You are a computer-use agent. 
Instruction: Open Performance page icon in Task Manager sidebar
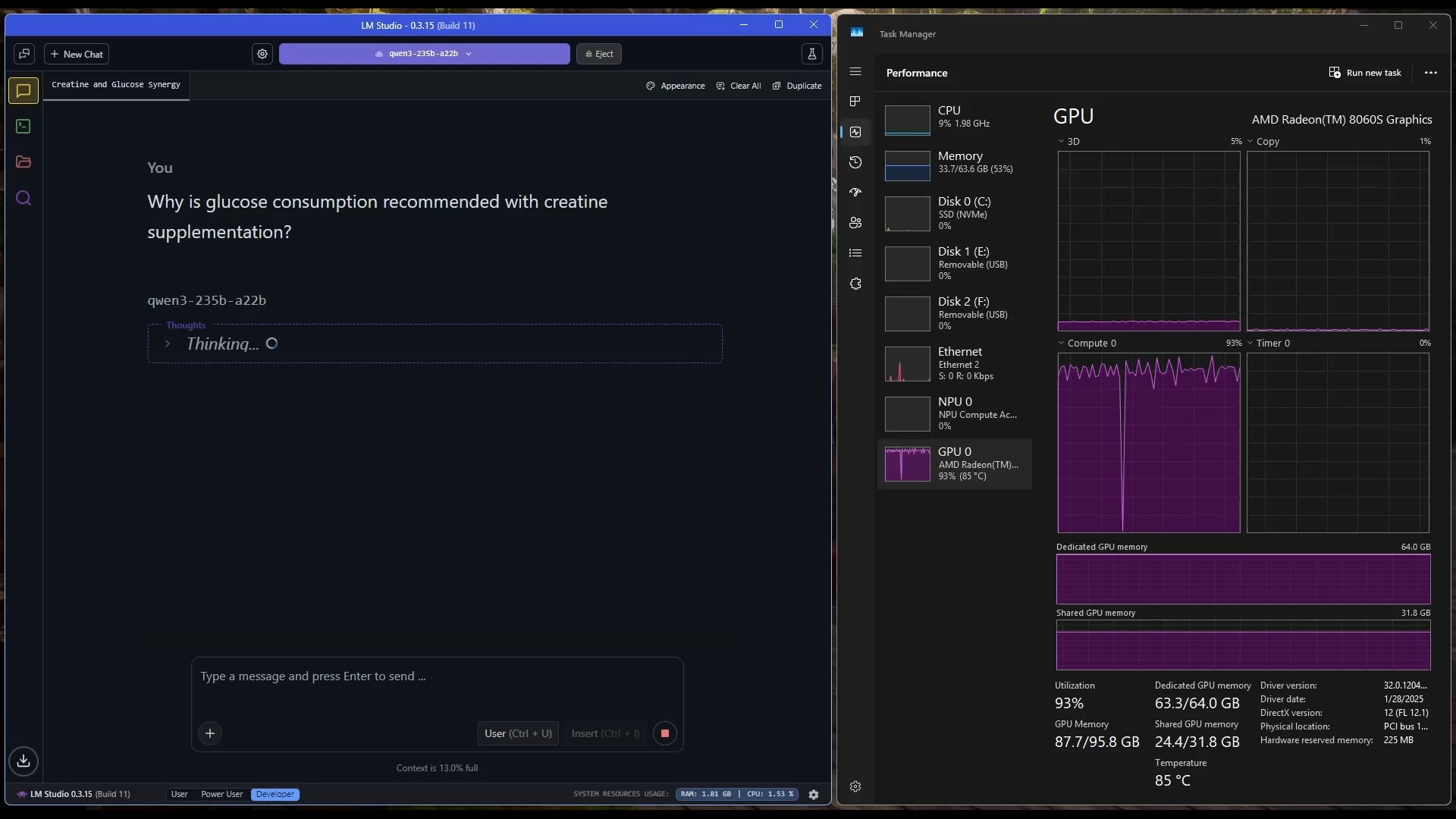click(x=855, y=132)
